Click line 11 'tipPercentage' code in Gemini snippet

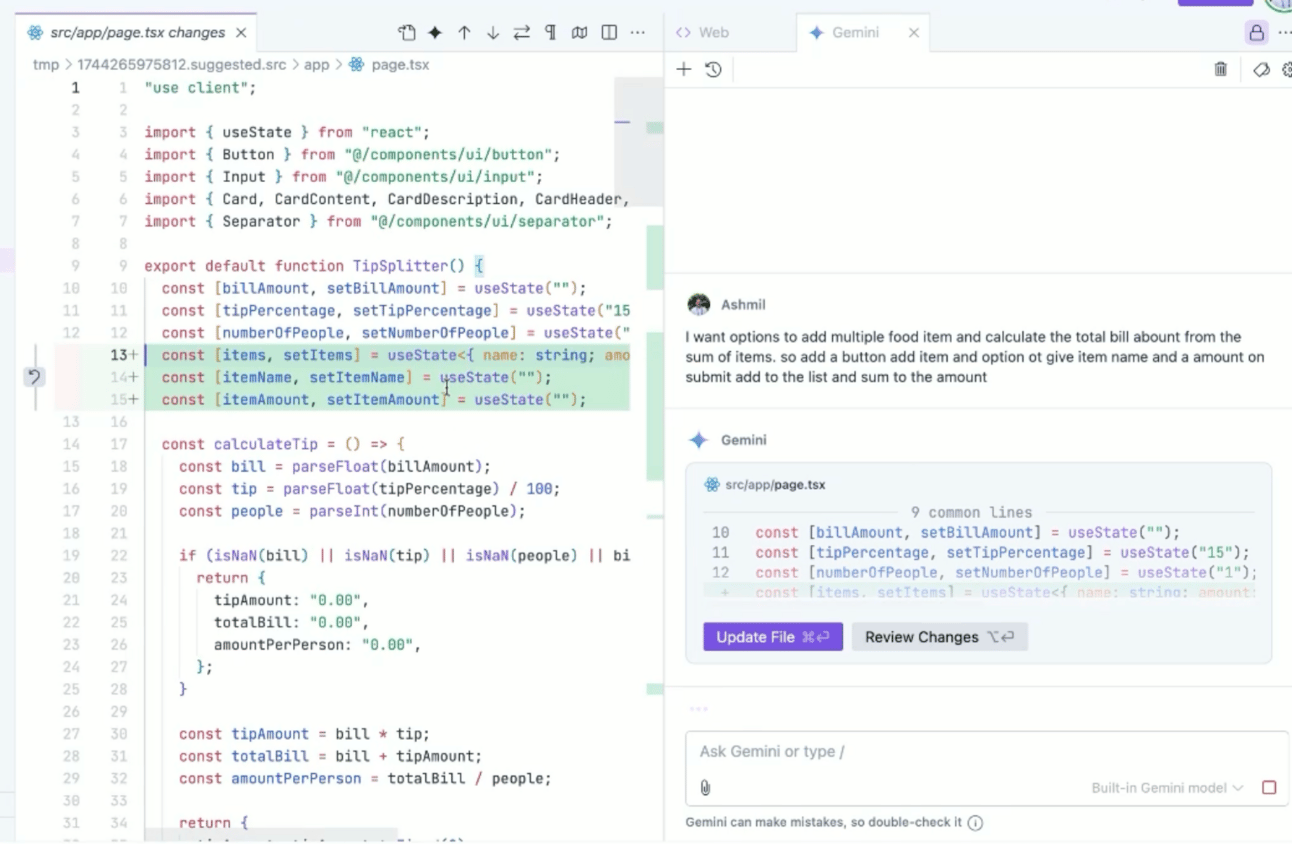(x=1003, y=552)
